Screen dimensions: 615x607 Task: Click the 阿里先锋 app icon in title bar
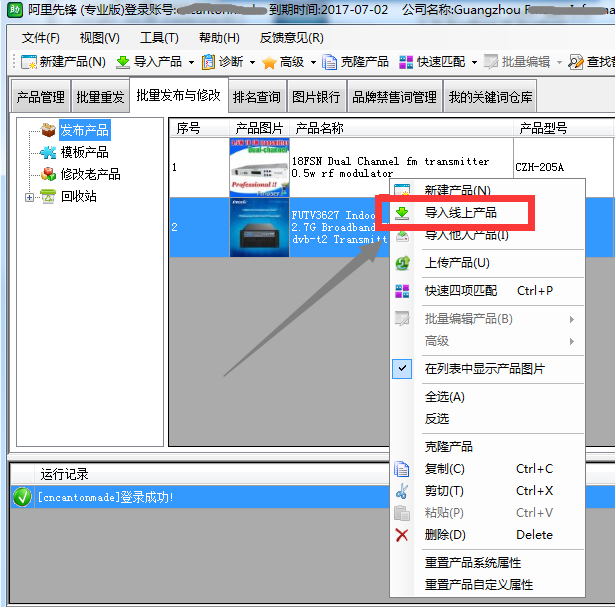pyautogui.click(x=15, y=9)
